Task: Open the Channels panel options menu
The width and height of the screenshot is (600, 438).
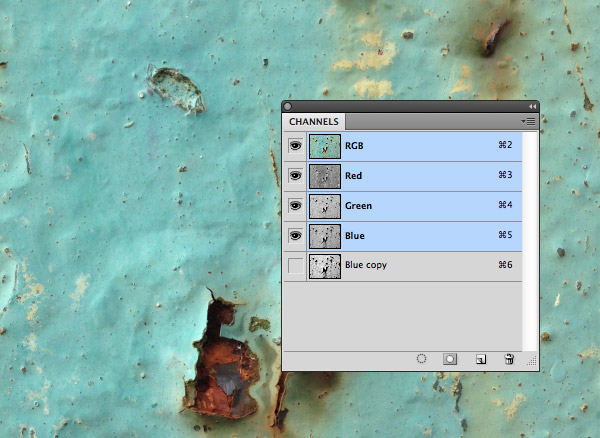Action: pyautogui.click(x=529, y=121)
